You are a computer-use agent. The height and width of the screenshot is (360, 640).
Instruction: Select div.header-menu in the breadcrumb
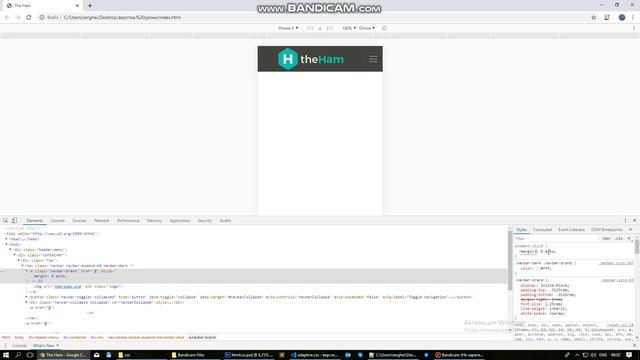coord(44,338)
